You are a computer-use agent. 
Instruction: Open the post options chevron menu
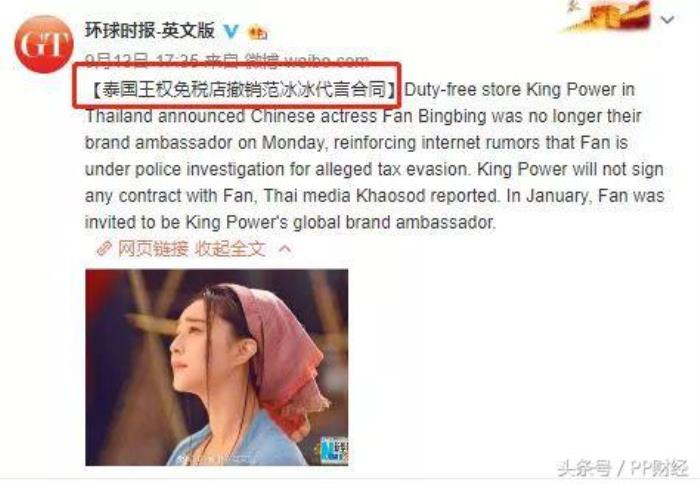coord(667,19)
